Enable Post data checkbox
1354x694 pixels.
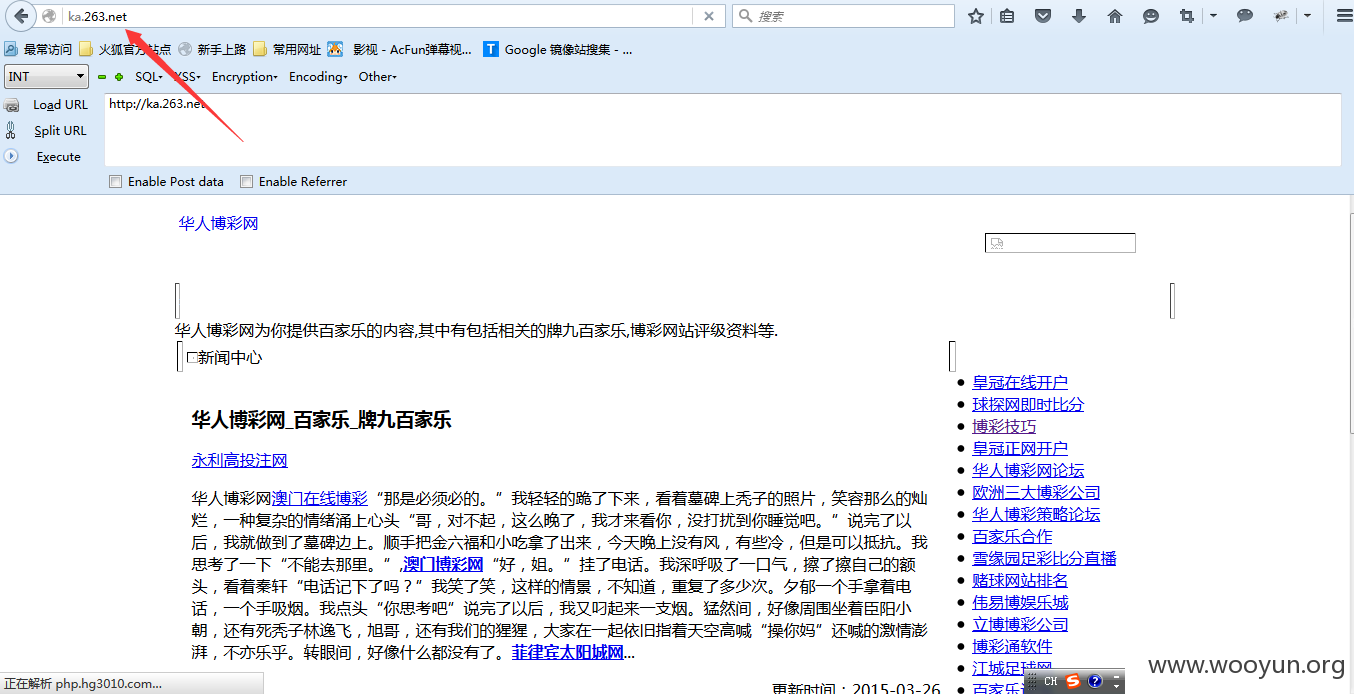115,182
